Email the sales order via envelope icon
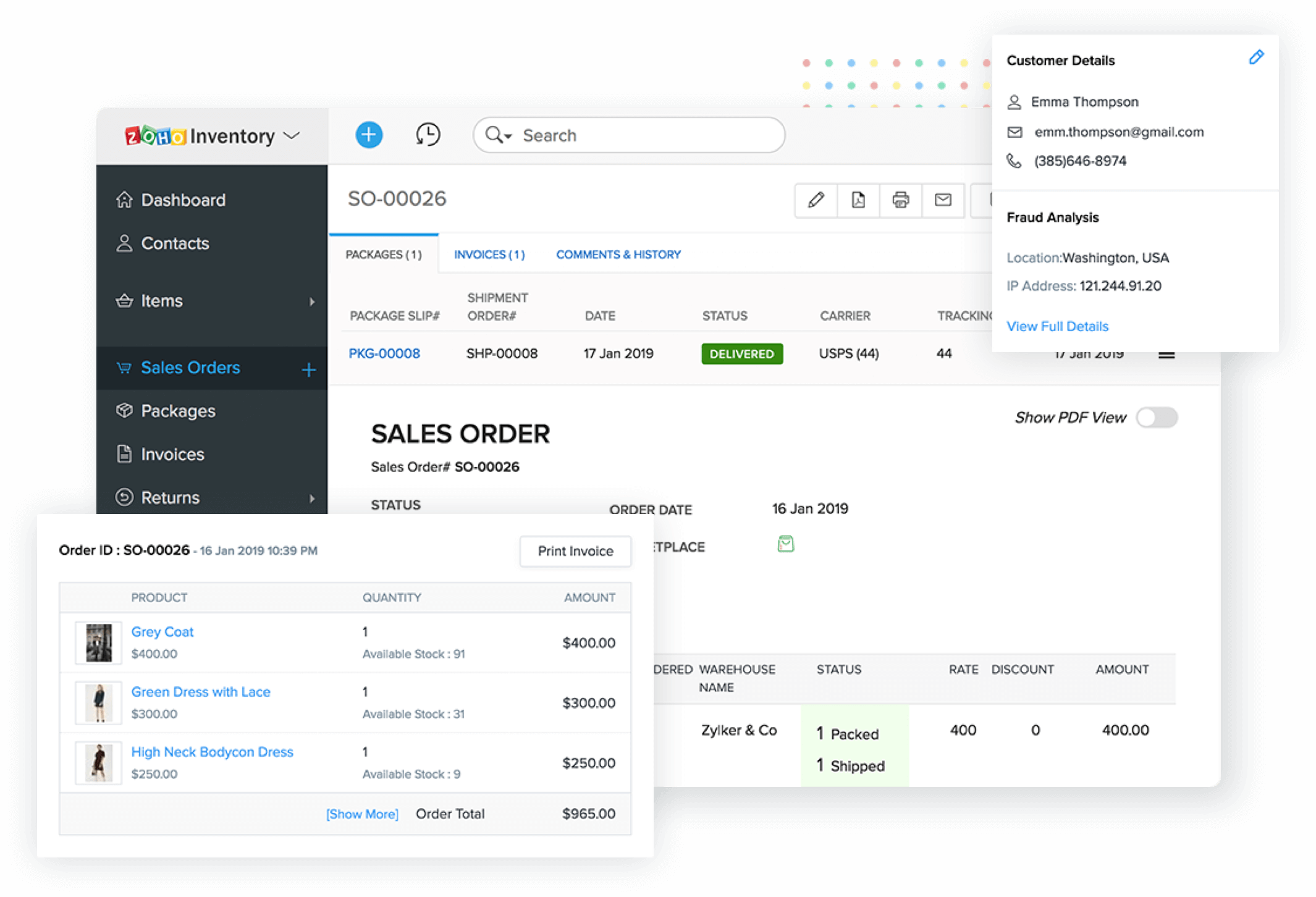This screenshot has height=897, width=1316. (x=943, y=201)
